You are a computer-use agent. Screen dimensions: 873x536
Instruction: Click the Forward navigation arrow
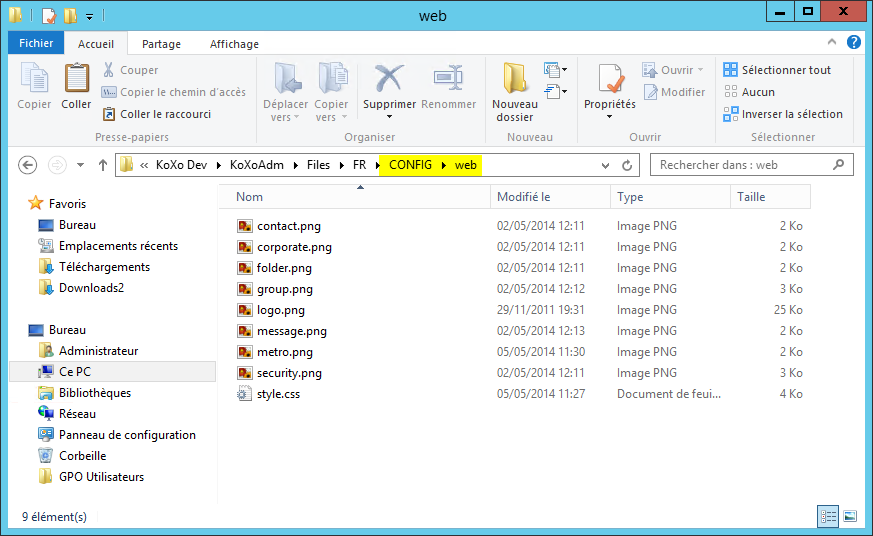point(57,165)
